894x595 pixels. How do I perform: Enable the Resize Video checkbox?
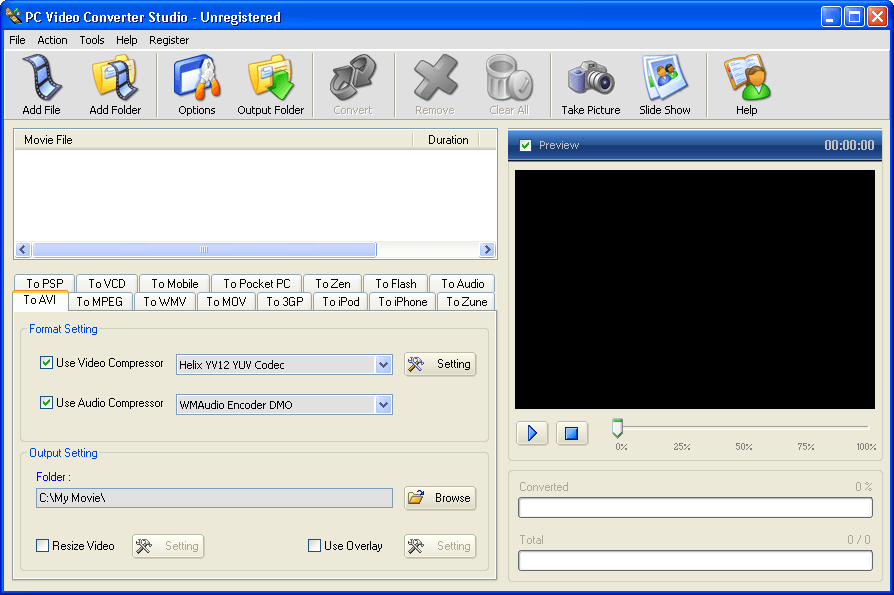tap(42, 545)
